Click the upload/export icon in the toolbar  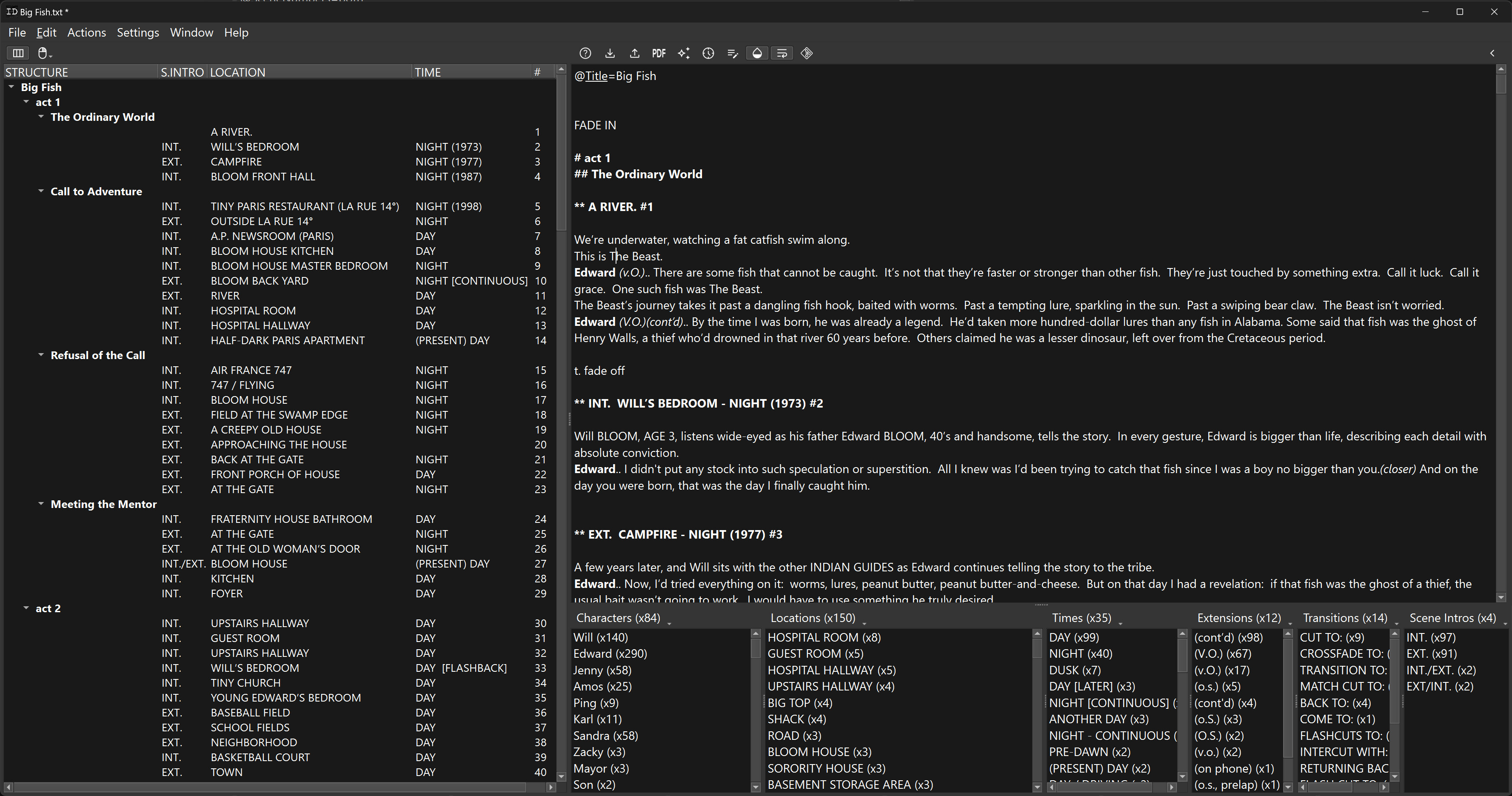634,54
